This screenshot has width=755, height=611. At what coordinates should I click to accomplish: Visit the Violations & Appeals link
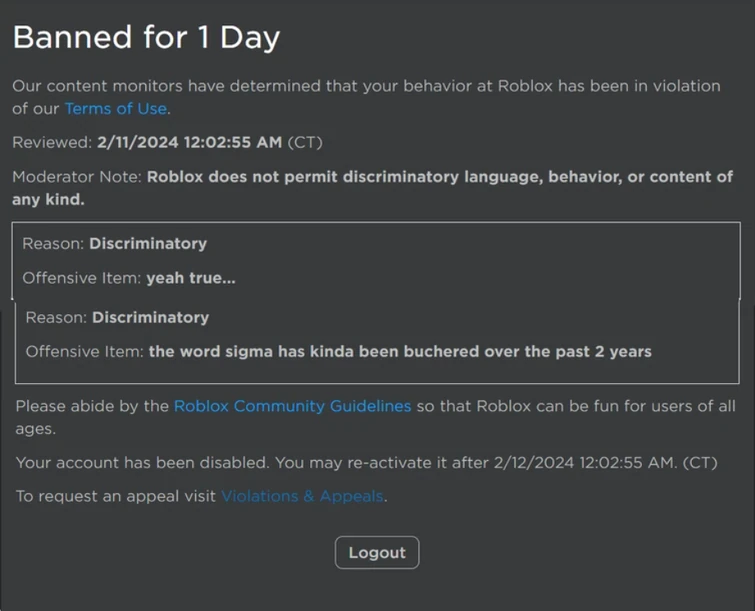pyautogui.click(x=302, y=496)
